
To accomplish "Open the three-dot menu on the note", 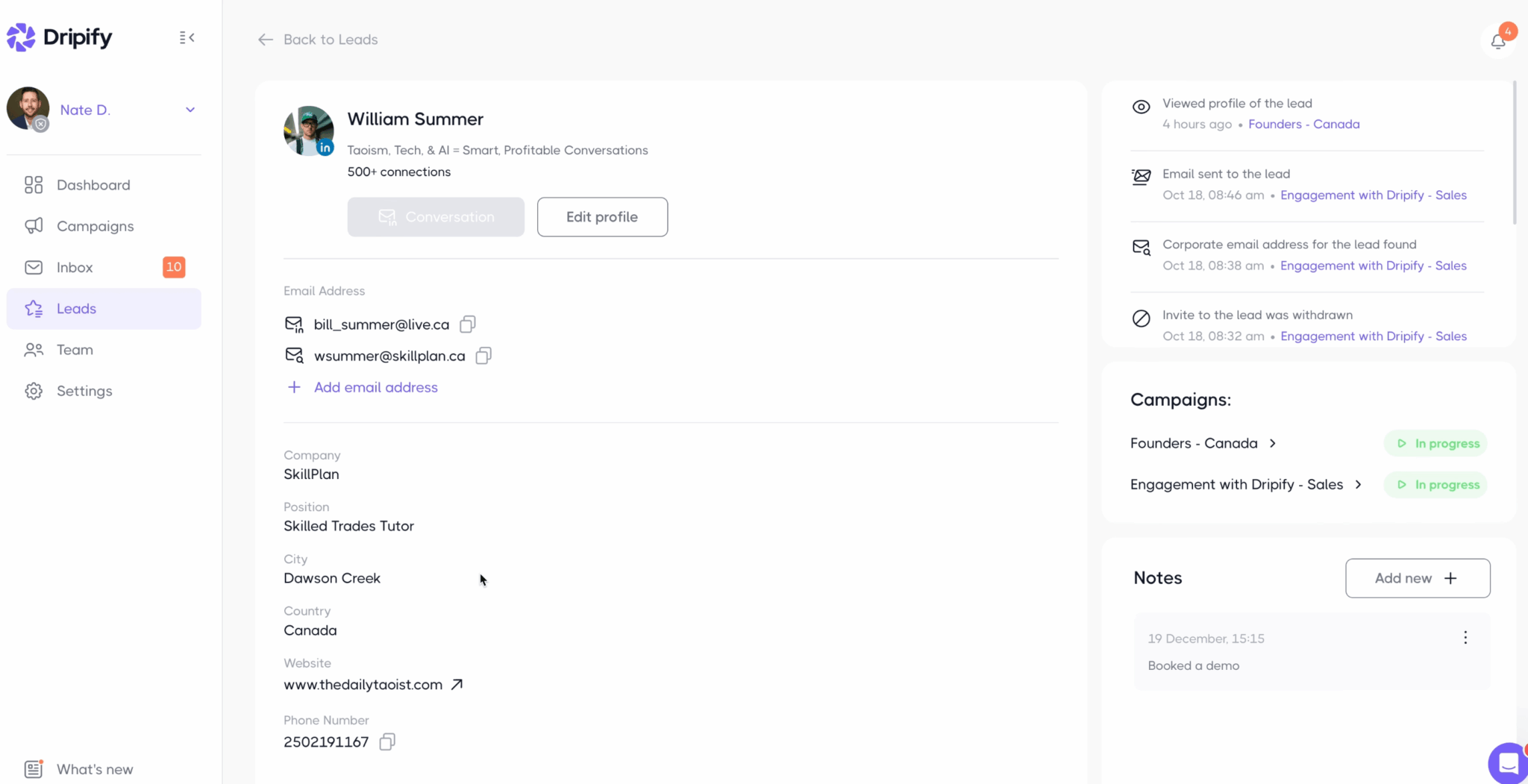I will click(x=1465, y=638).
